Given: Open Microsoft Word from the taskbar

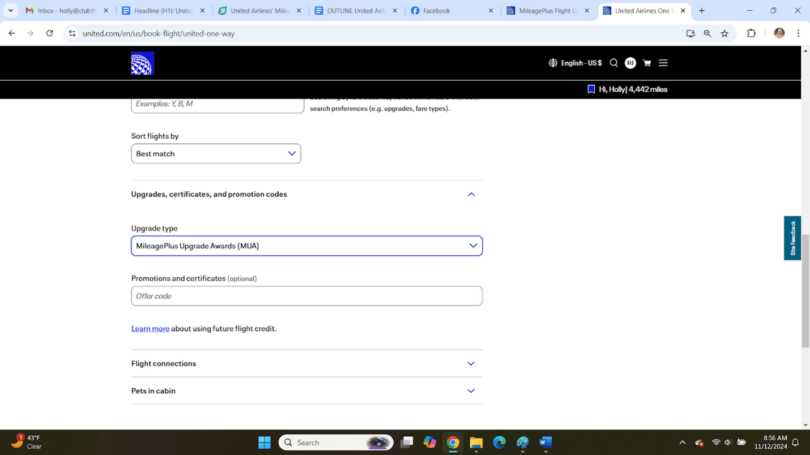Looking at the screenshot, I should (546, 442).
